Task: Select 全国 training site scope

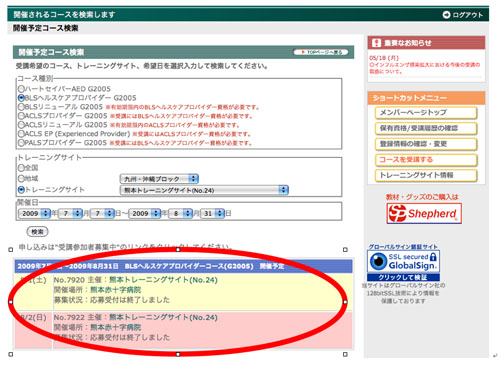Action: pos(21,168)
